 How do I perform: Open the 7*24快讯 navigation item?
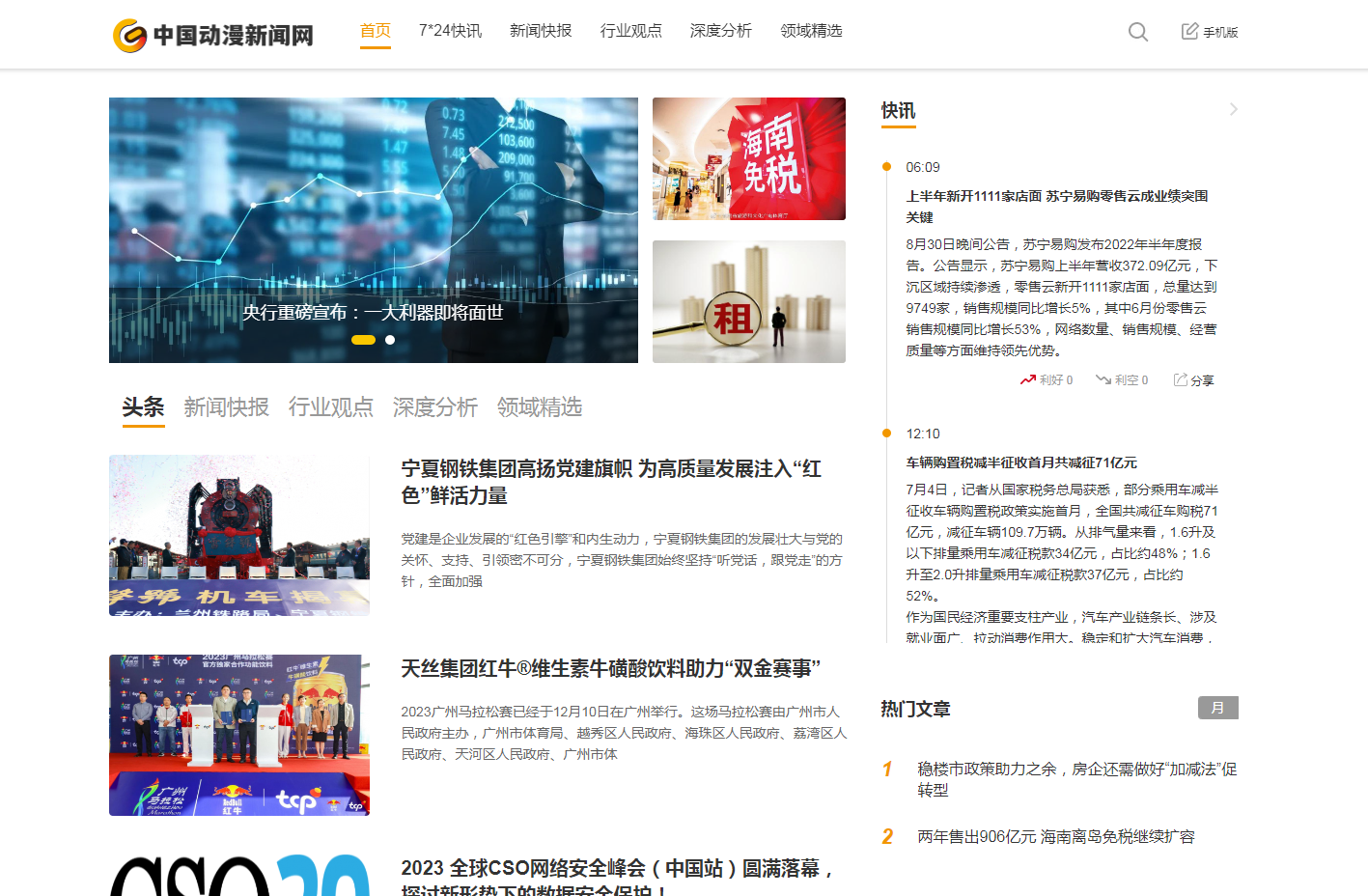point(450,31)
